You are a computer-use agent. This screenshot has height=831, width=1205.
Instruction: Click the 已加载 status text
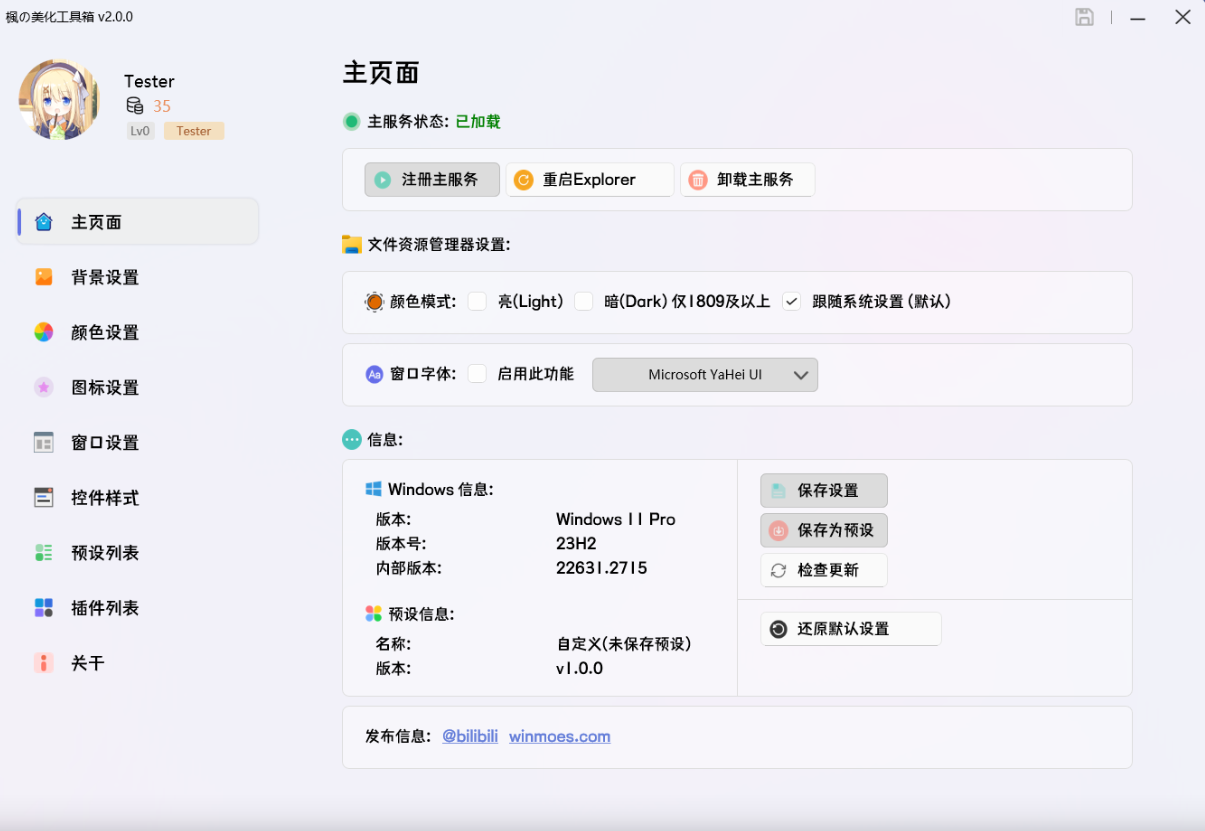coord(478,122)
